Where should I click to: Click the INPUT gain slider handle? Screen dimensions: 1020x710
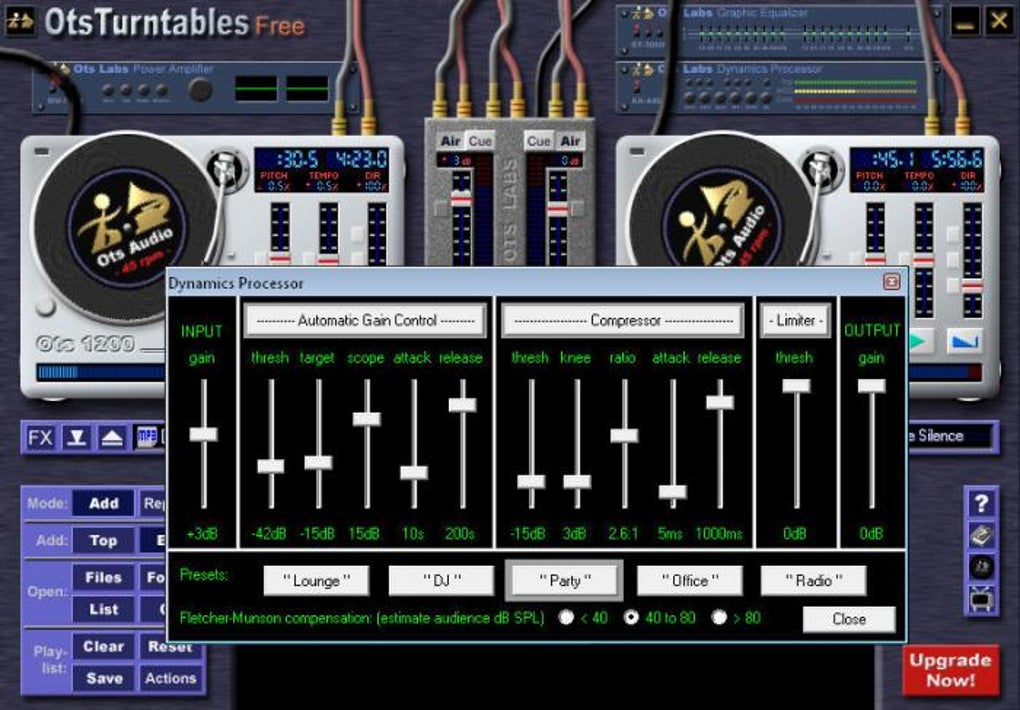click(x=204, y=435)
